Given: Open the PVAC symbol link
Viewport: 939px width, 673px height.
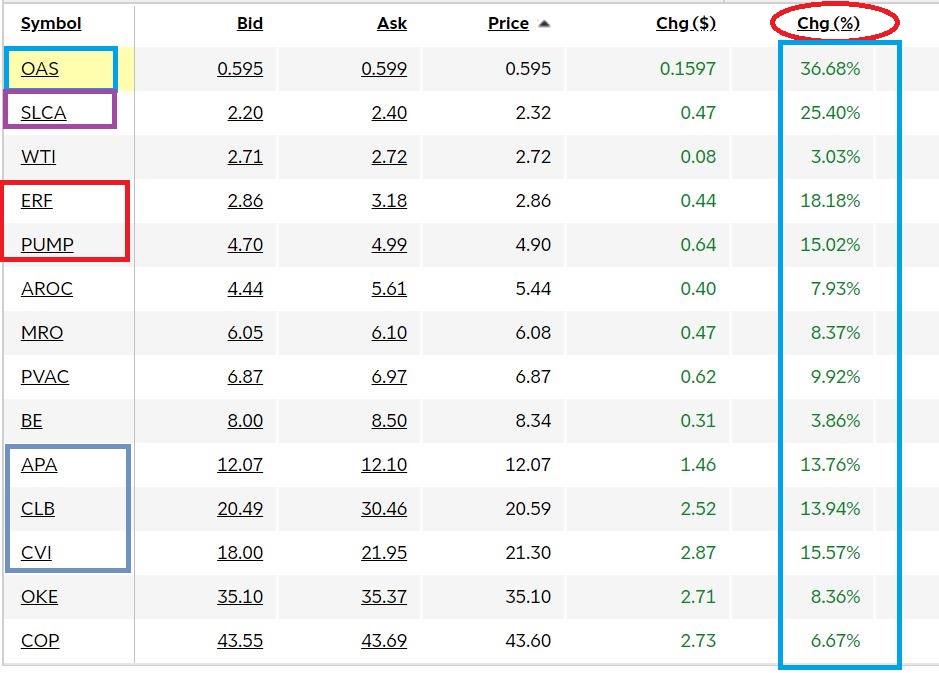Looking at the screenshot, I should [45, 377].
